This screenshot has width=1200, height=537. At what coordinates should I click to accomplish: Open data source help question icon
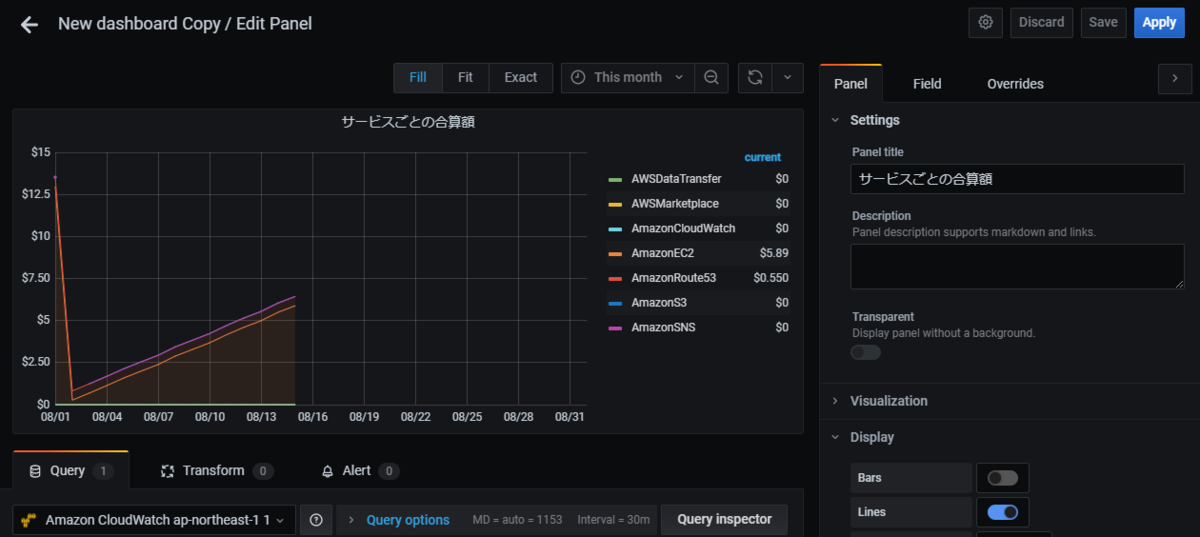click(316, 520)
